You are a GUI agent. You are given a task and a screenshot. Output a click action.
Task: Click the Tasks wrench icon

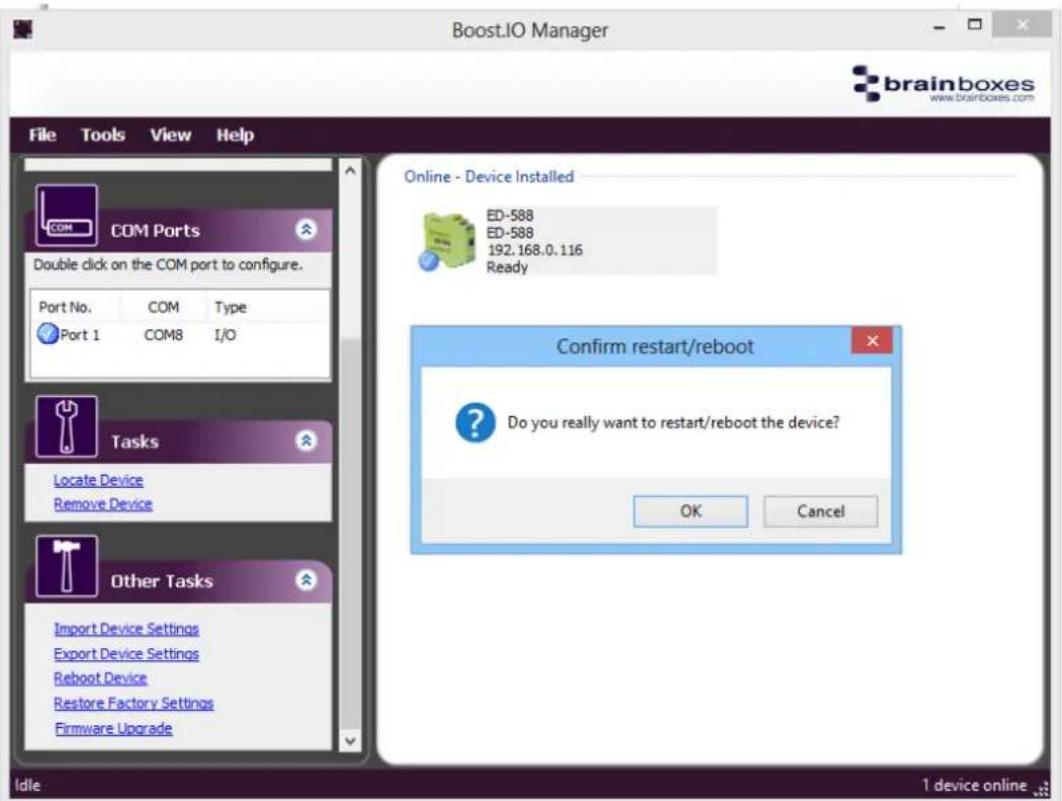[x=66, y=427]
